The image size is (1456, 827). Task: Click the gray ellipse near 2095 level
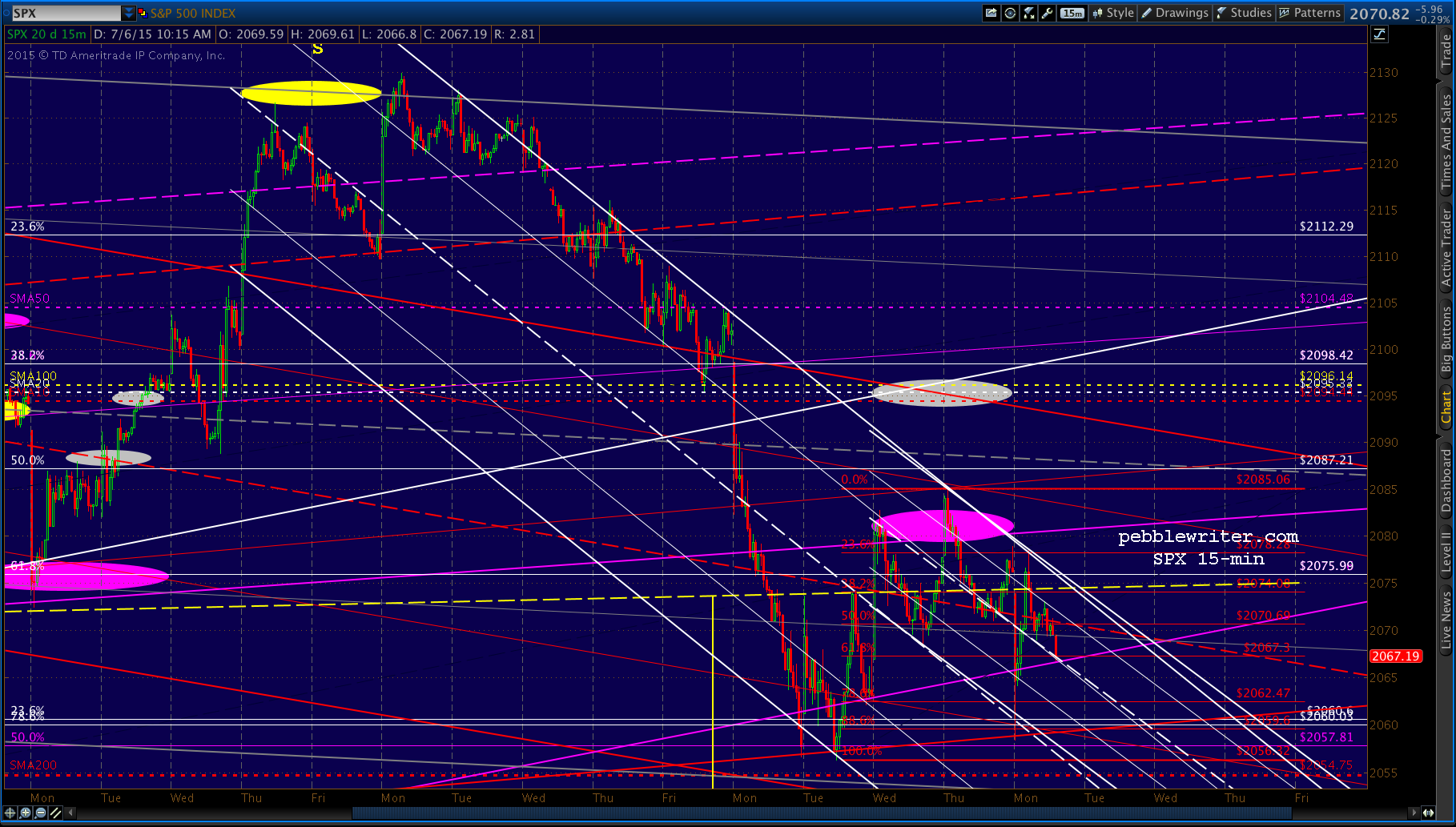941,392
